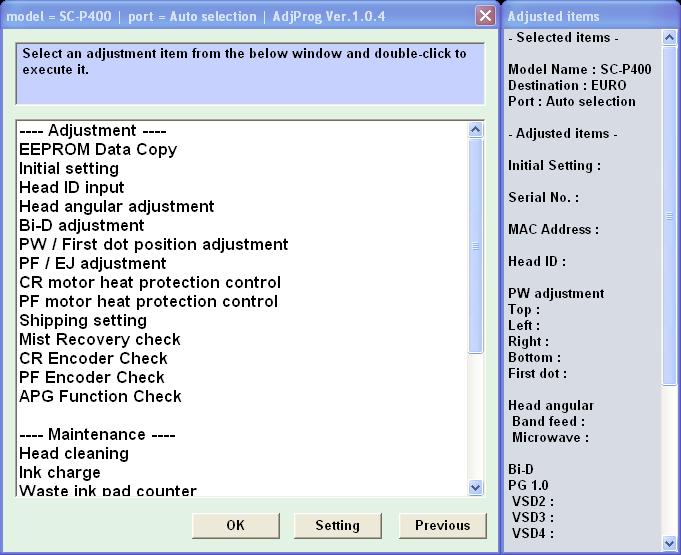Viewport: 681px width, 555px height.
Task: Pick Bi-D adjustment from list
Action: [x=82, y=226]
